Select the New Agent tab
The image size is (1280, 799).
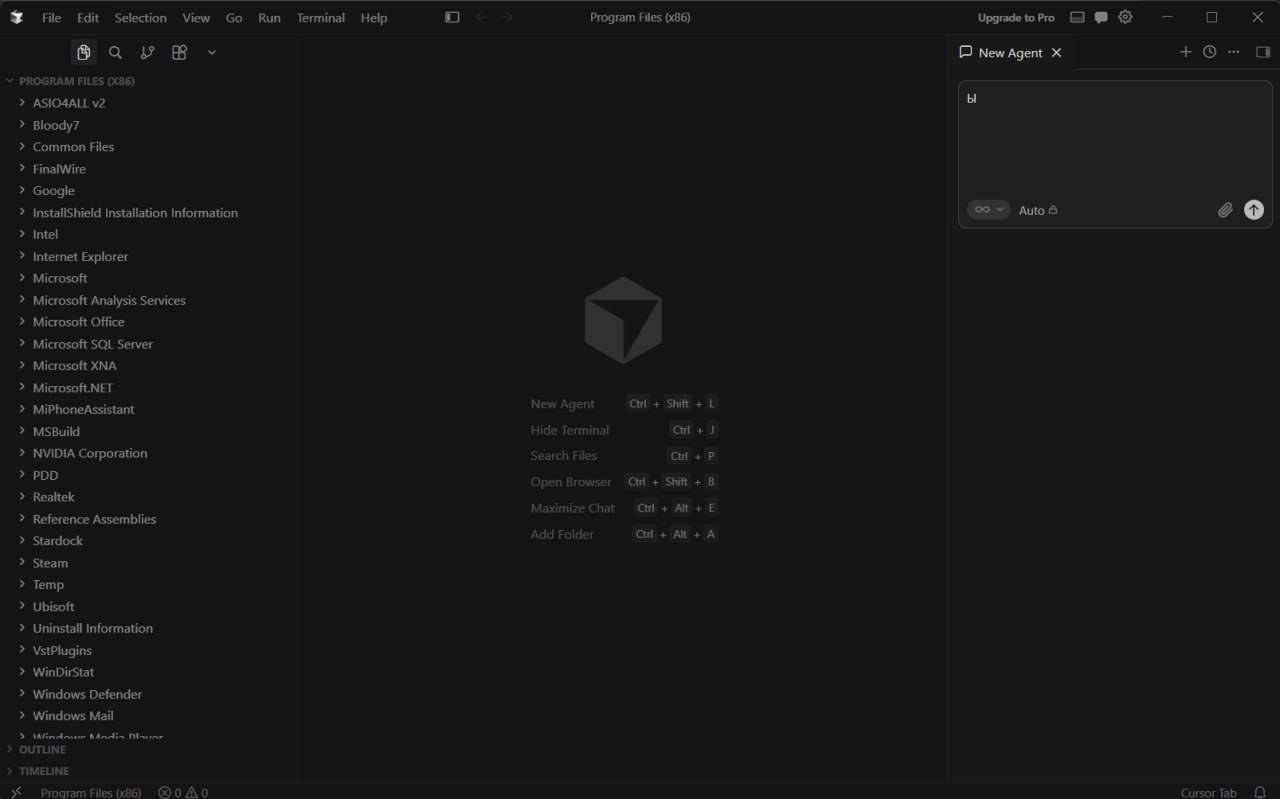(1010, 52)
